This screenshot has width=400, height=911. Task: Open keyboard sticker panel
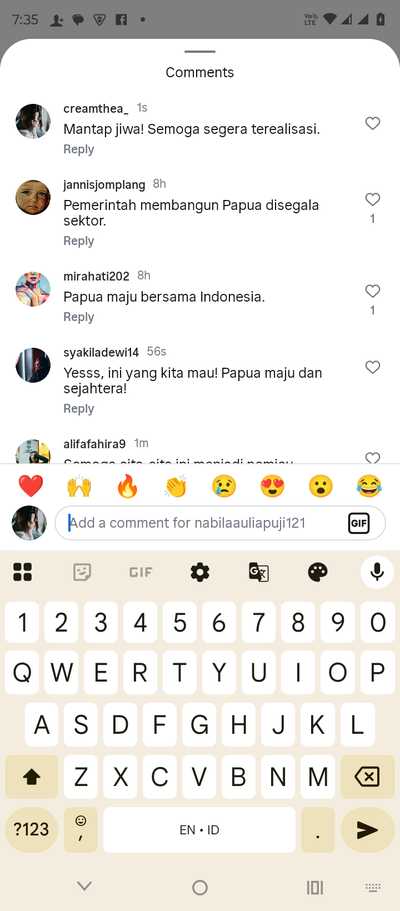(x=82, y=573)
